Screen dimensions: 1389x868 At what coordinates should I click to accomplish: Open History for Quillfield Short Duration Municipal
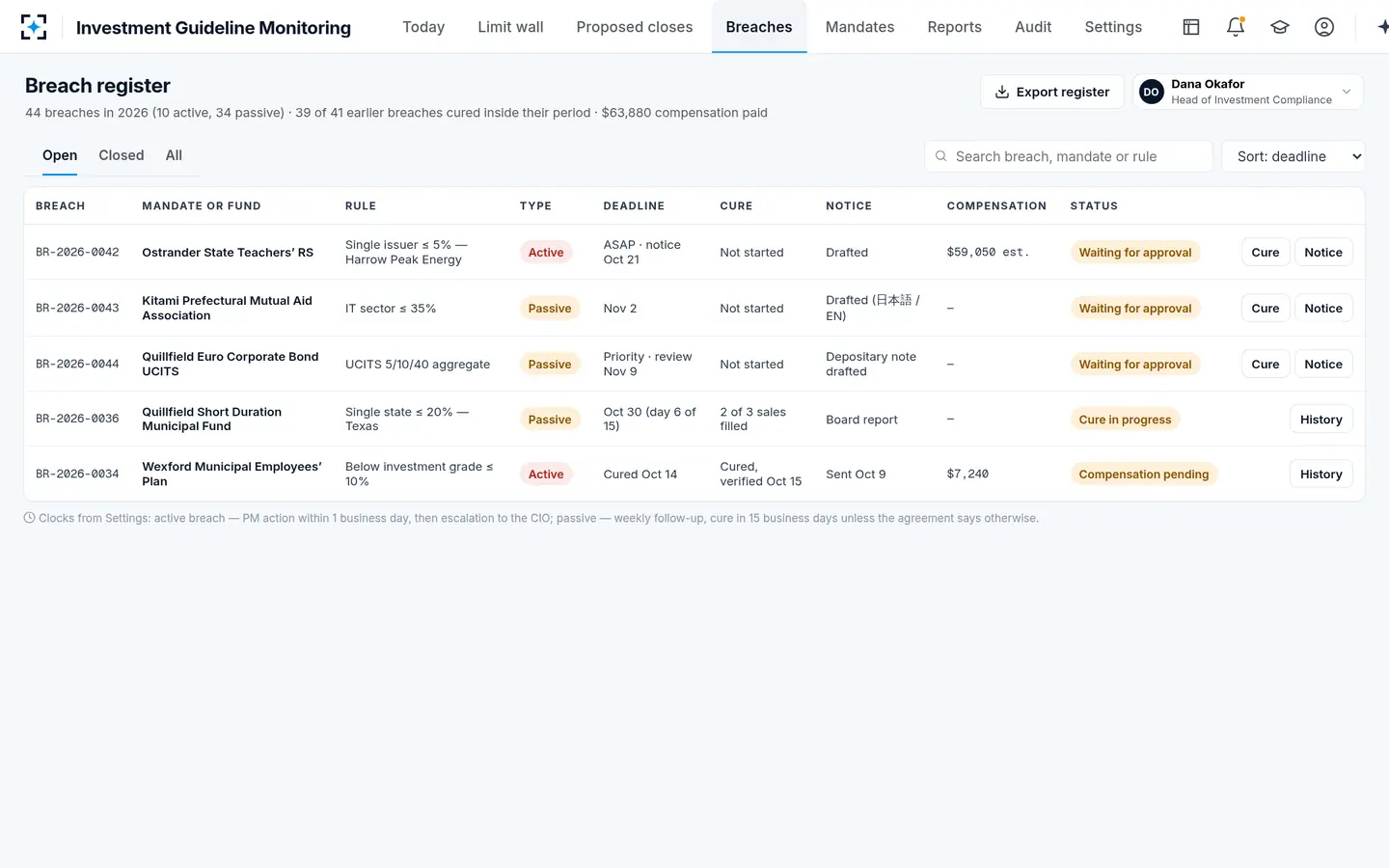pos(1321,420)
